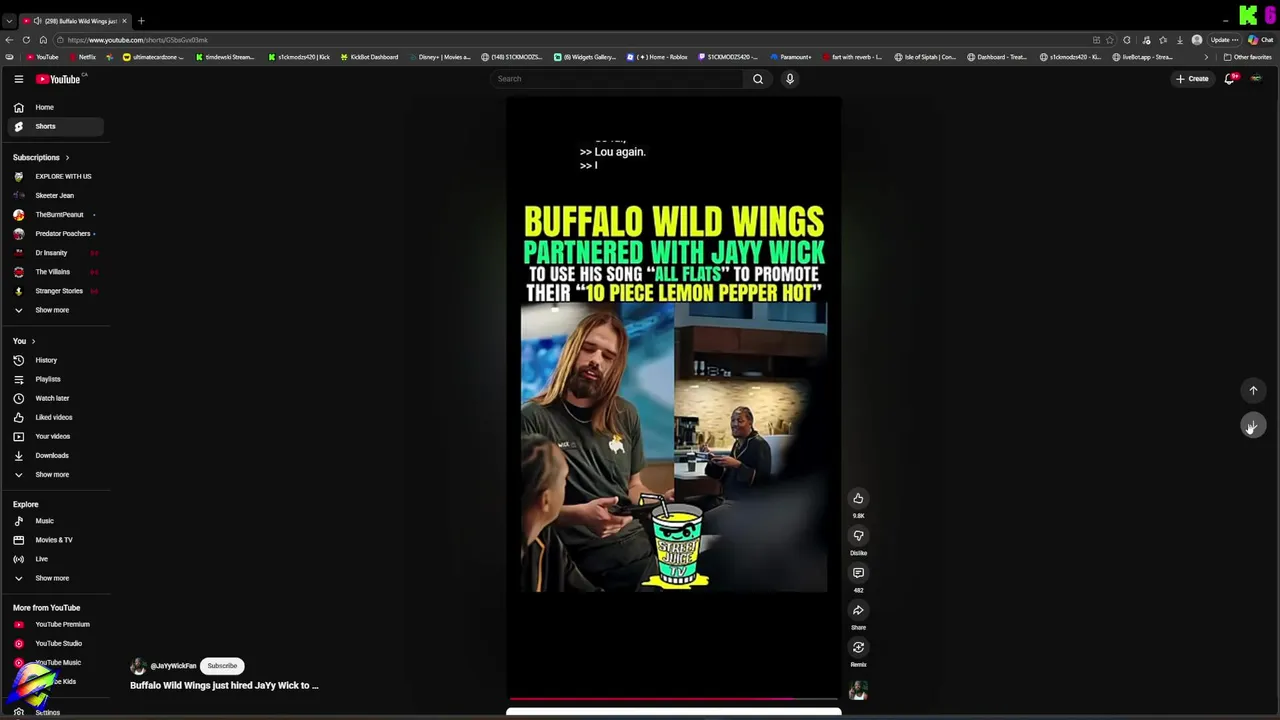
Task: Click the YouTube logo
Action: (x=59, y=79)
